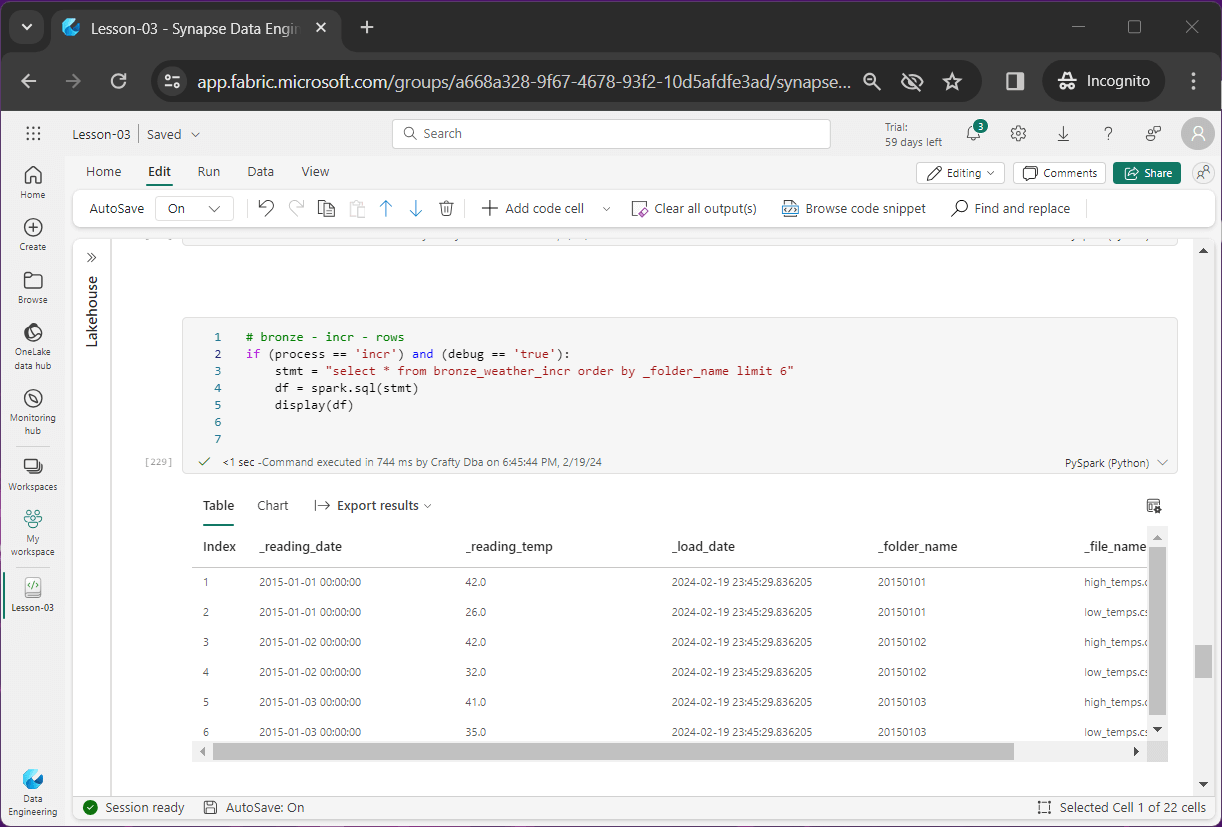The width and height of the screenshot is (1222, 827).
Task: Click in the Search input box
Action: tap(611, 134)
